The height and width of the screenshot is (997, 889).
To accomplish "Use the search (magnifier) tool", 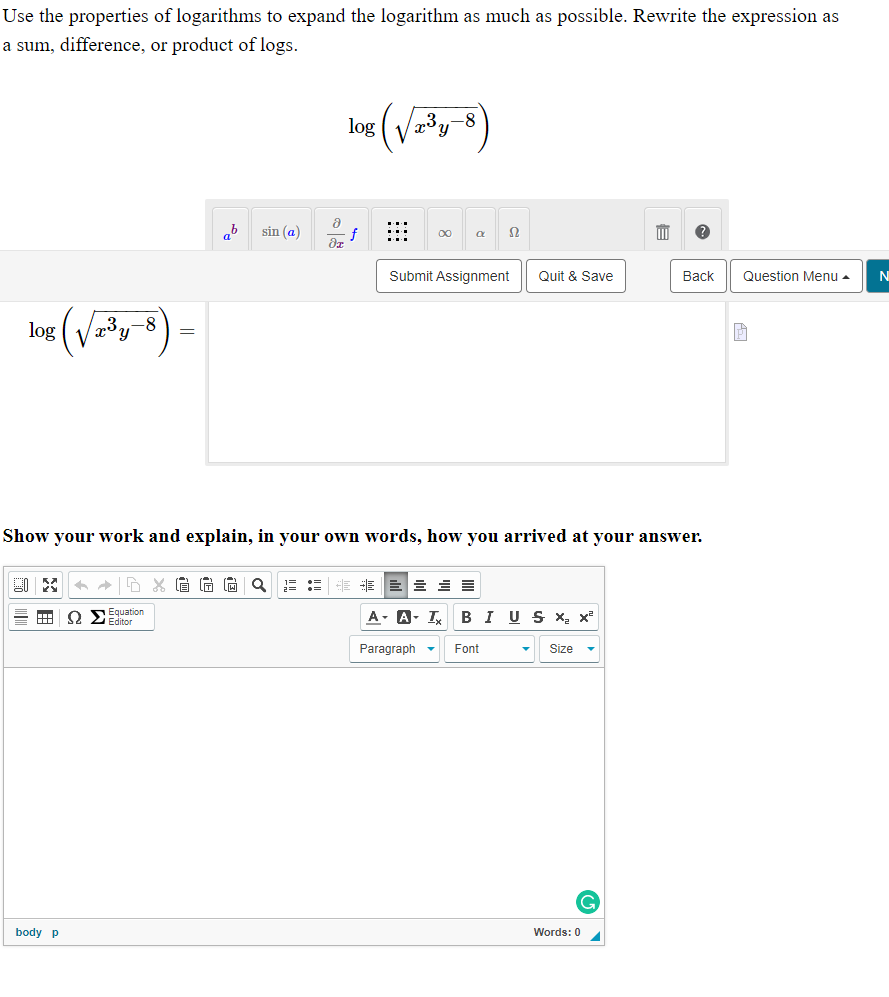I will (258, 585).
